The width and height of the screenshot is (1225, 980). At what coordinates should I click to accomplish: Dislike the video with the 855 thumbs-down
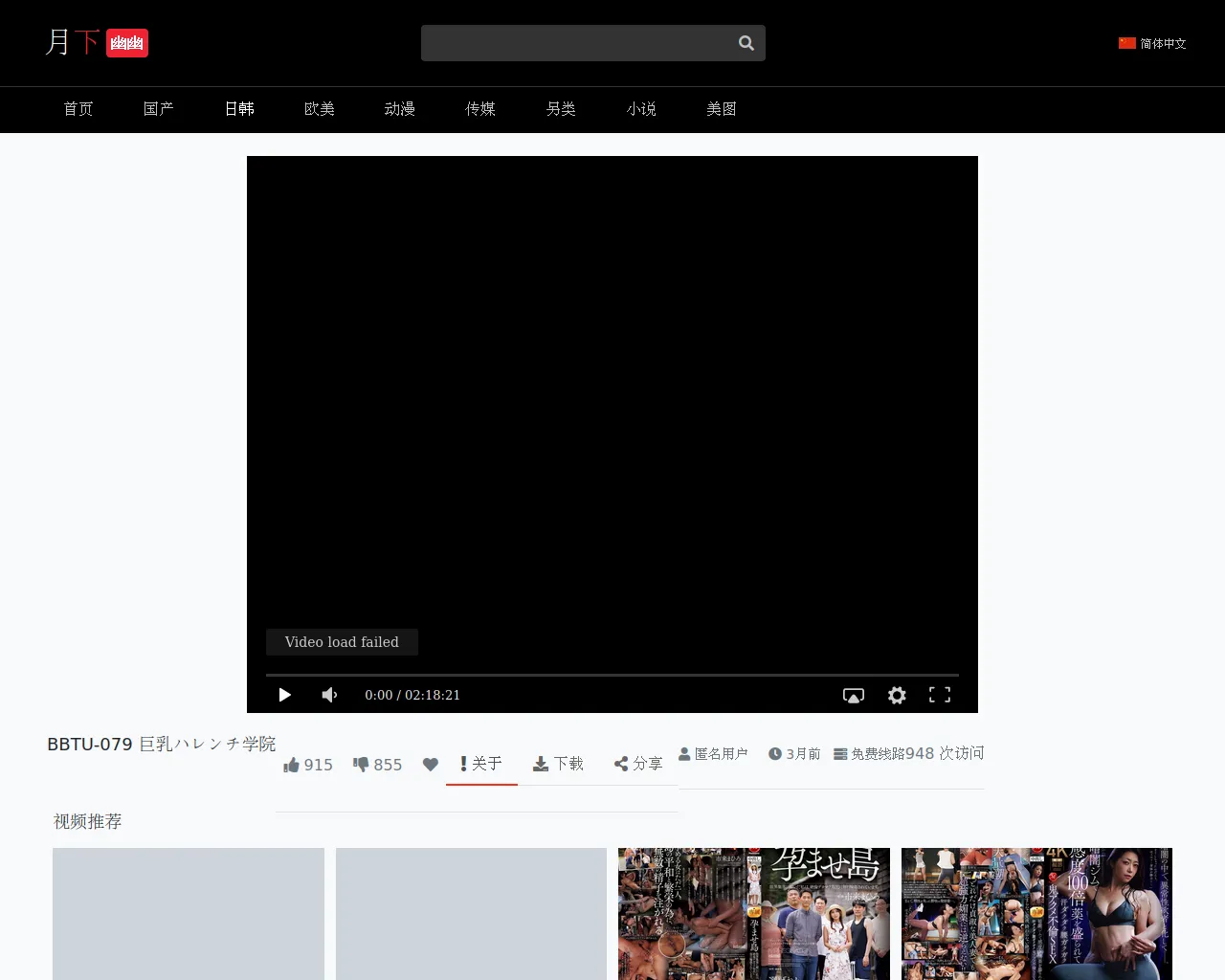(x=376, y=764)
